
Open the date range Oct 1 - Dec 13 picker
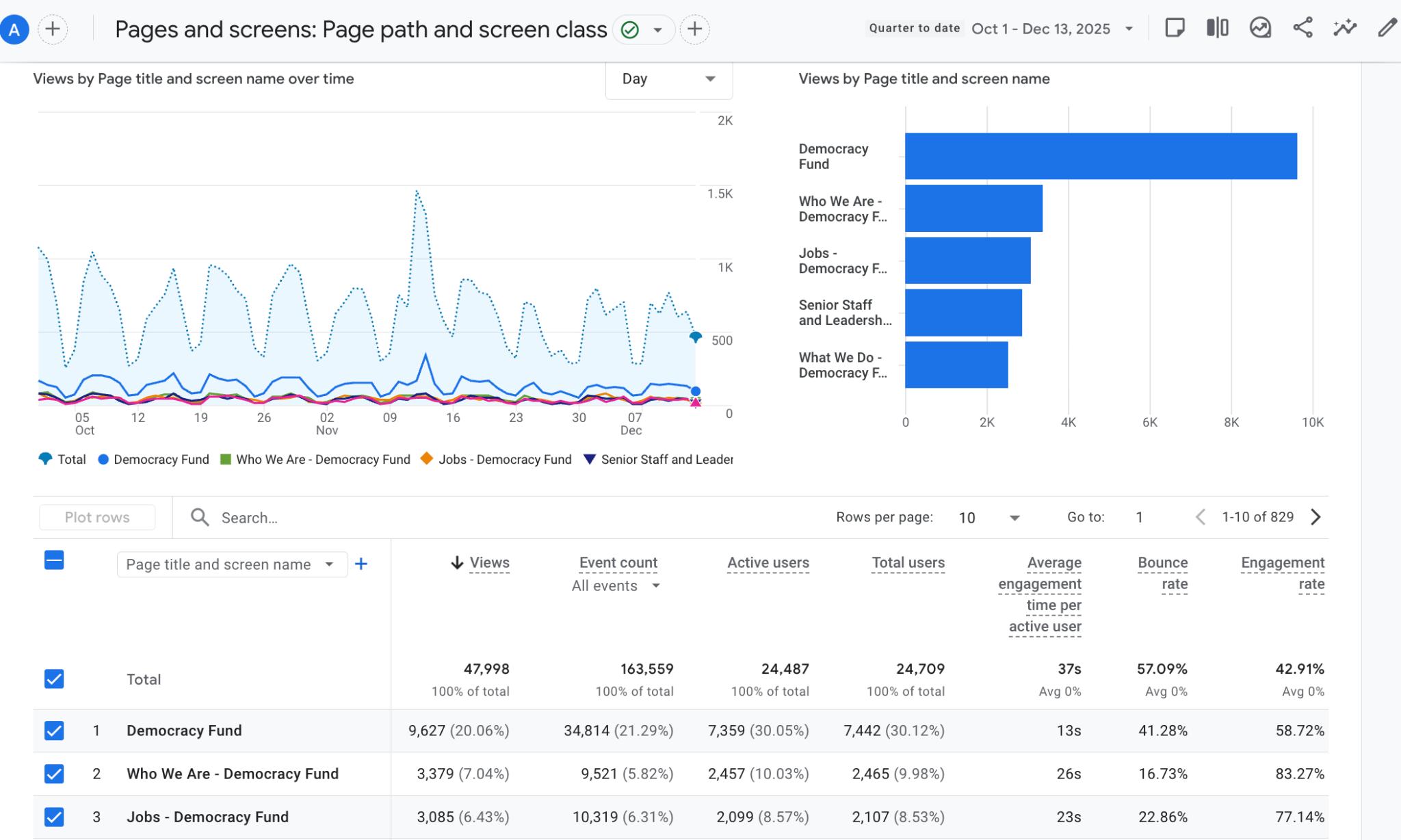pyautogui.click(x=1051, y=29)
